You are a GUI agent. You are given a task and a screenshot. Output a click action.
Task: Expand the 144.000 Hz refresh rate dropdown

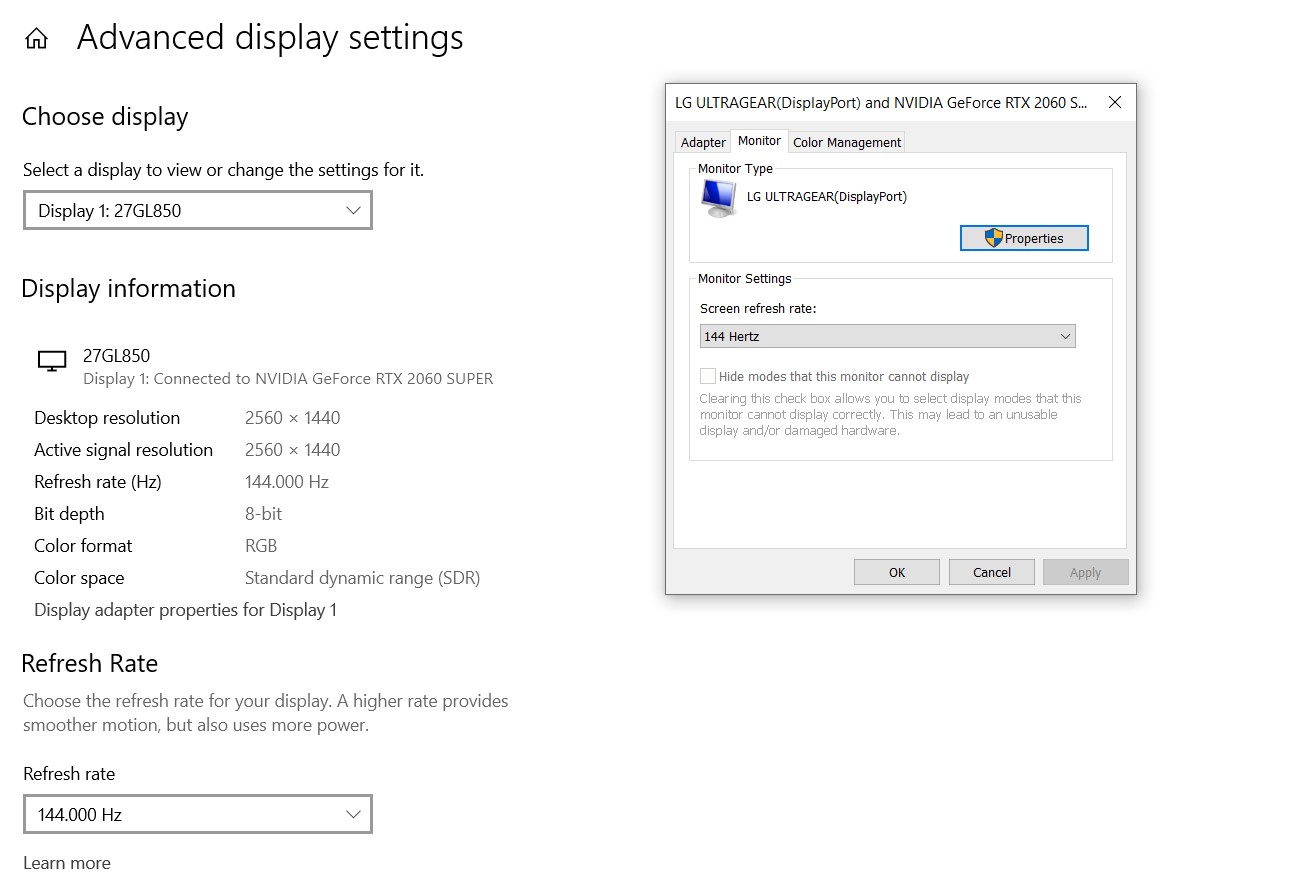tap(198, 814)
